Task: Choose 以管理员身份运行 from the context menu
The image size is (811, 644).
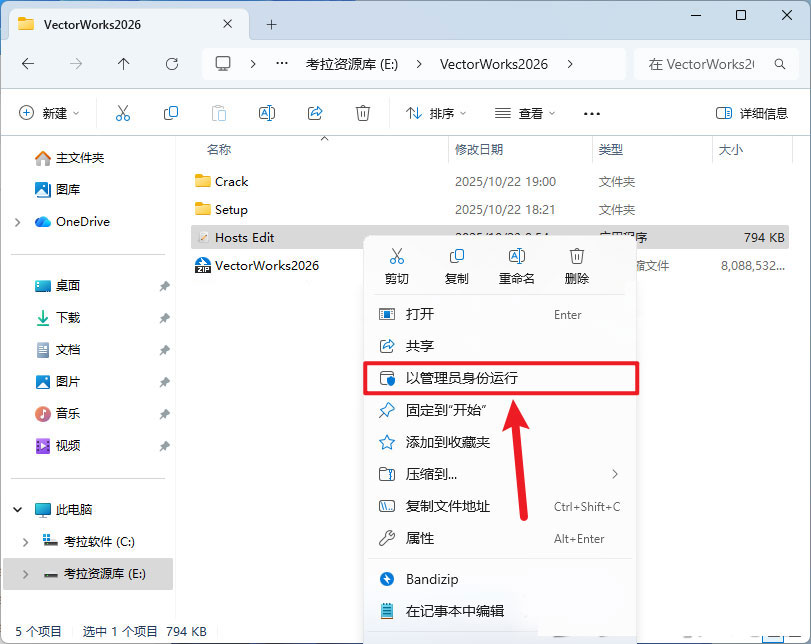Action: tap(501, 378)
